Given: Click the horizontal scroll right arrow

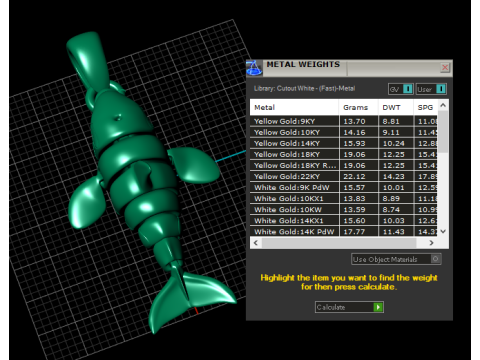Looking at the screenshot, I should [432, 243].
